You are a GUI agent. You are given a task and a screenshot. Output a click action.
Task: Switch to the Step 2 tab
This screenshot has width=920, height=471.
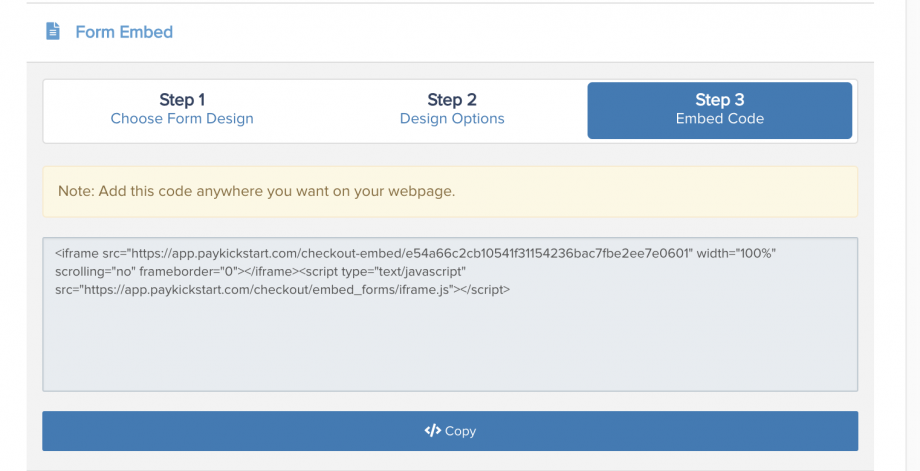point(452,110)
